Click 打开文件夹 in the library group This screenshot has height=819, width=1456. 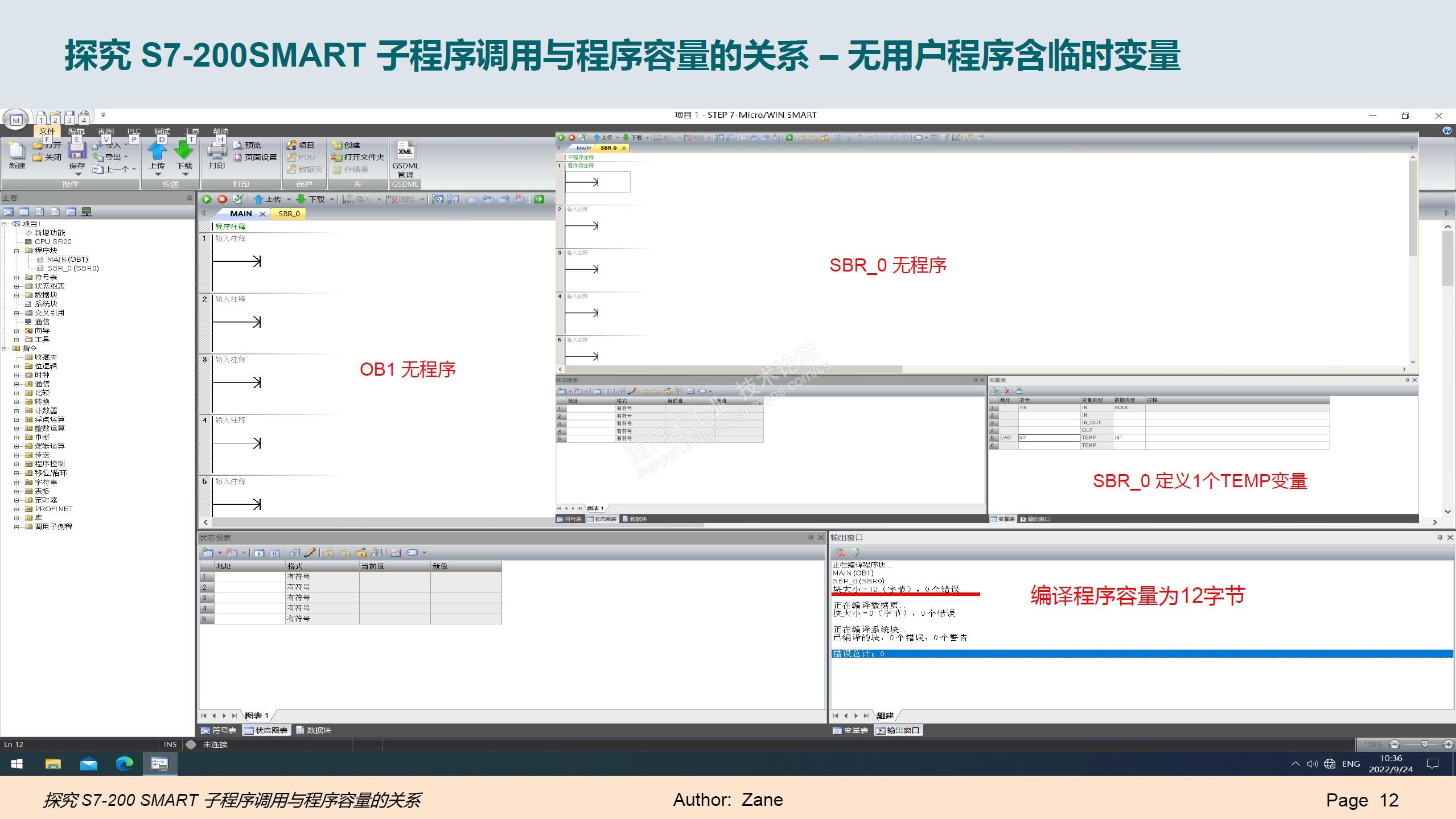[359, 157]
